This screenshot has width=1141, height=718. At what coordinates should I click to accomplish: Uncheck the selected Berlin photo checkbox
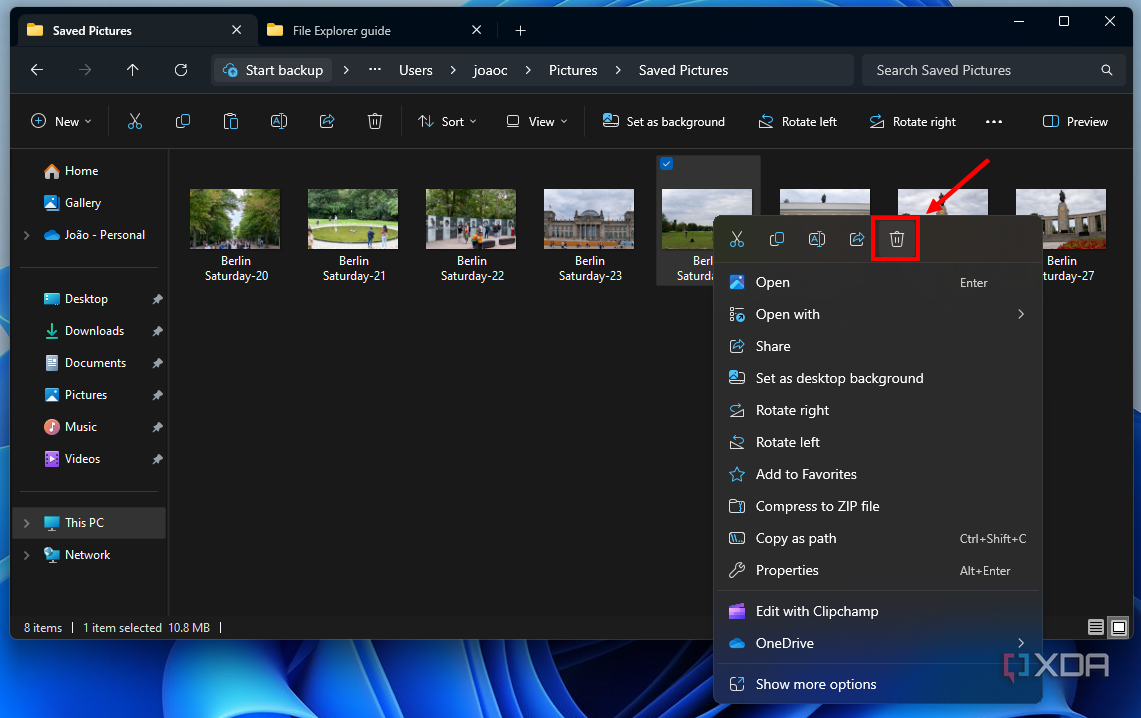click(x=666, y=163)
